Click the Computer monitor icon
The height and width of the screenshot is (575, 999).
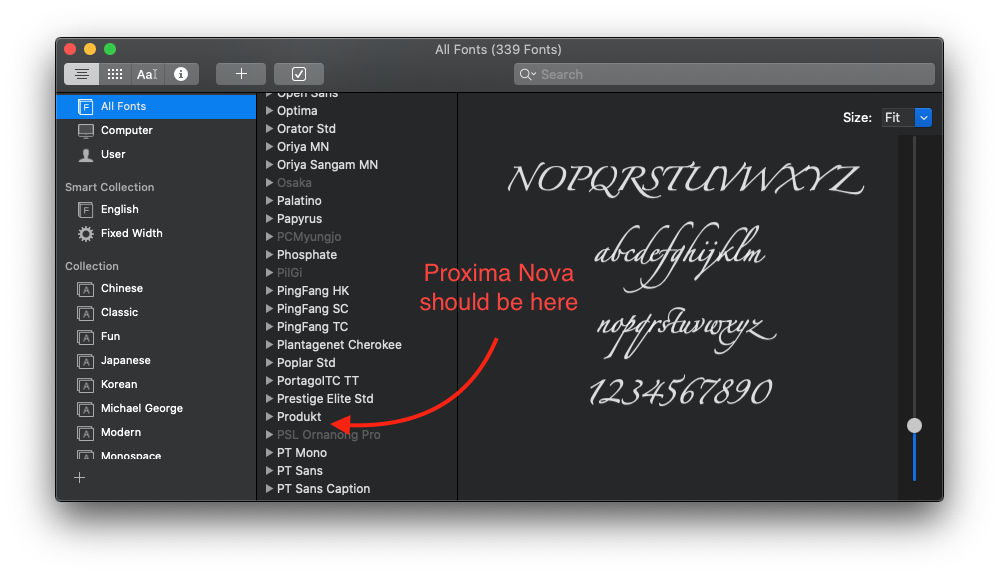pyautogui.click(x=85, y=131)
